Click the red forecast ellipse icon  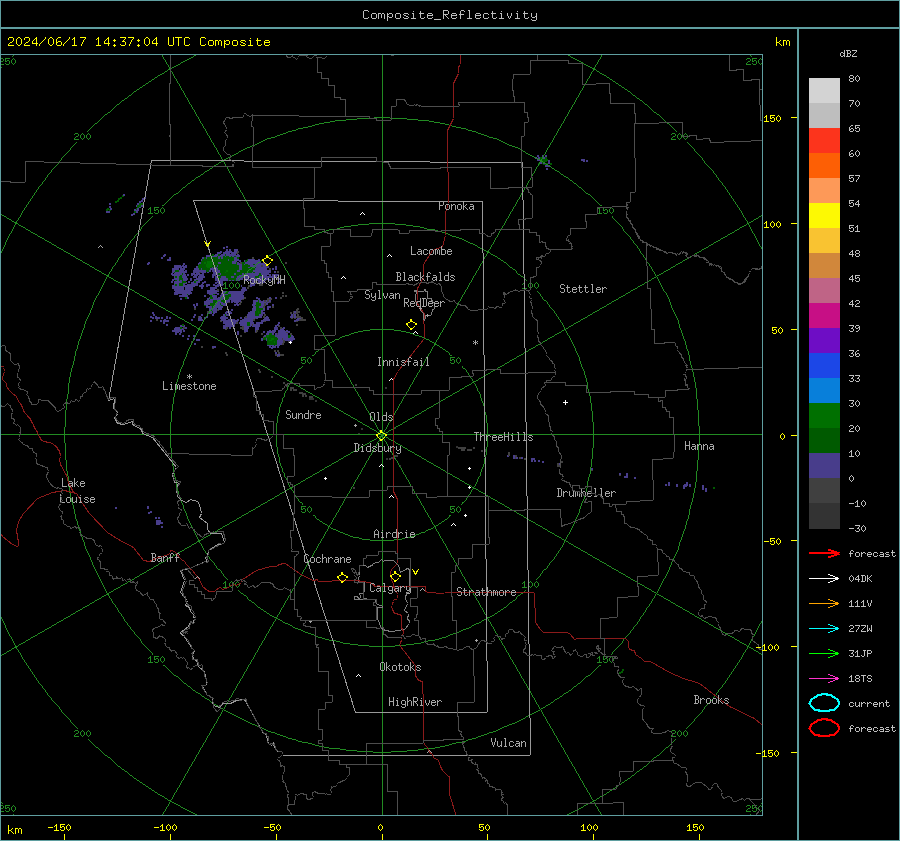pyautogui.click(x=824, y=728)
